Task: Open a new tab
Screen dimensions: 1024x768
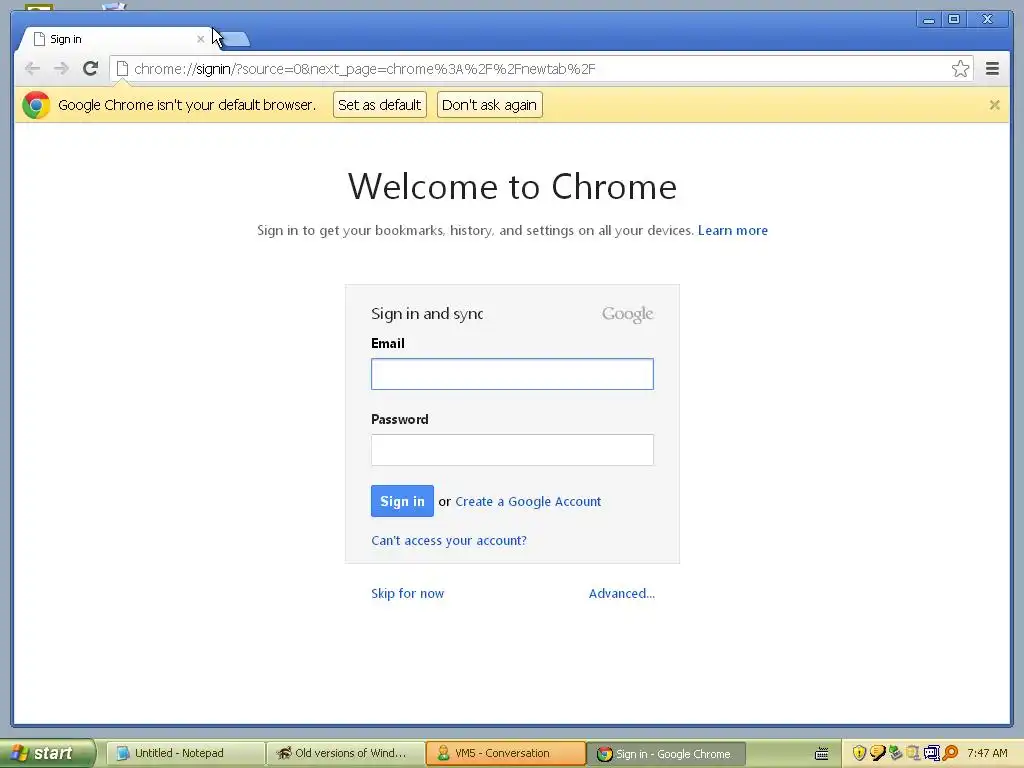Action: click(x=235, y=39)
